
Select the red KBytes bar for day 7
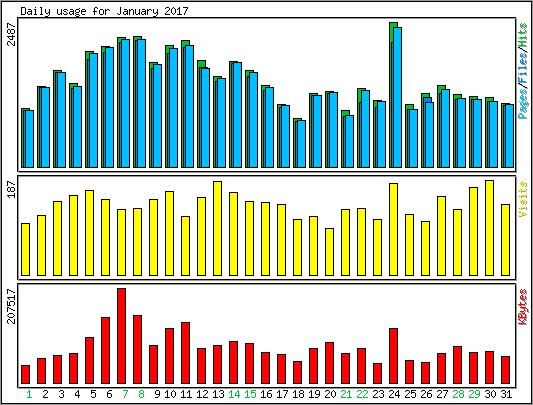(122, 336)
